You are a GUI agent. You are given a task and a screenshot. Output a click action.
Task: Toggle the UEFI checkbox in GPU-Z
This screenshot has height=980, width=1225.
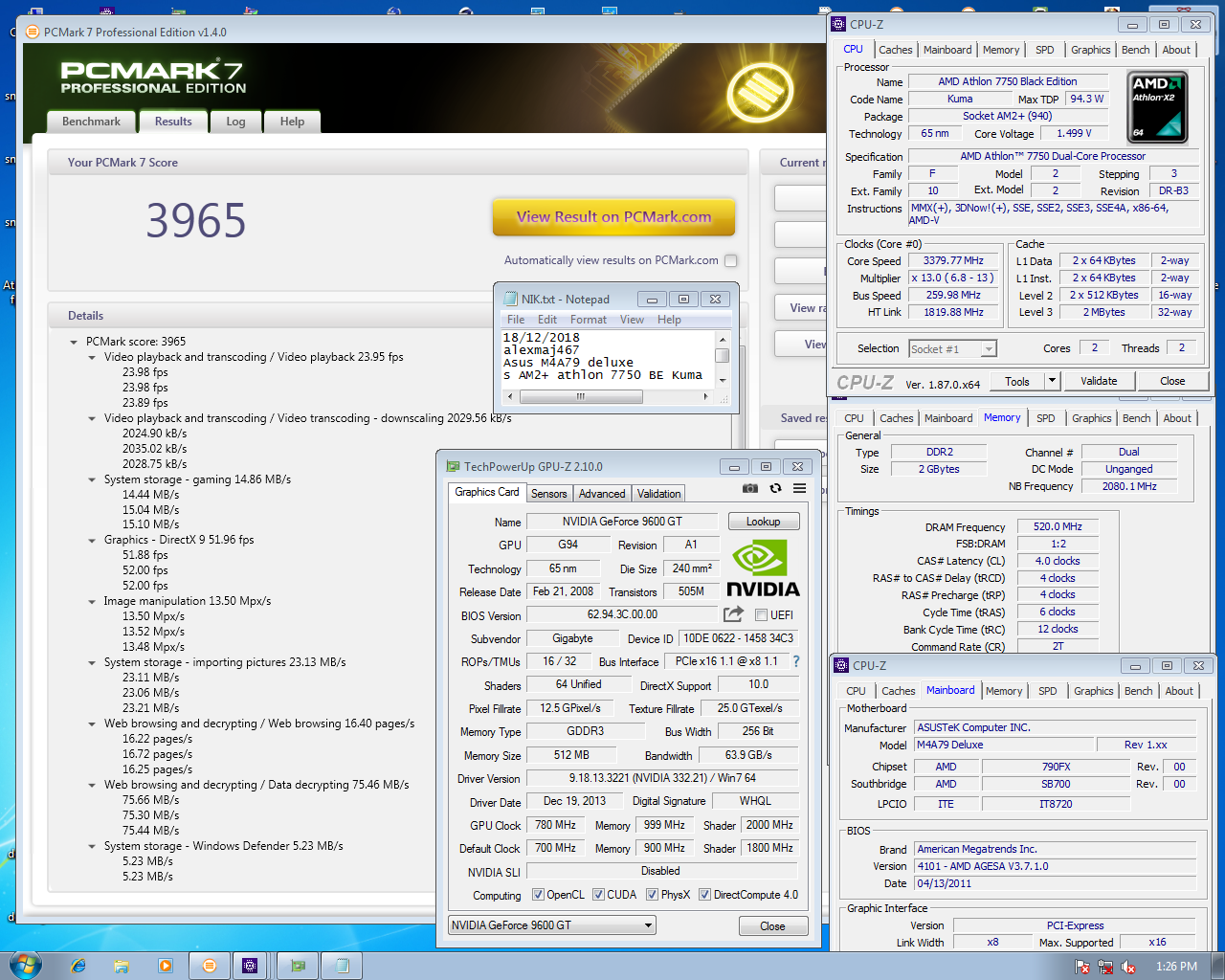[762, 615]
